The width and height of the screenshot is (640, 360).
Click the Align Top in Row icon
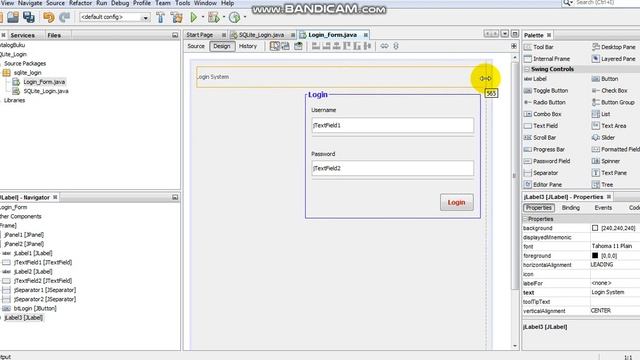pyautogui.click(x=347, y=46)
